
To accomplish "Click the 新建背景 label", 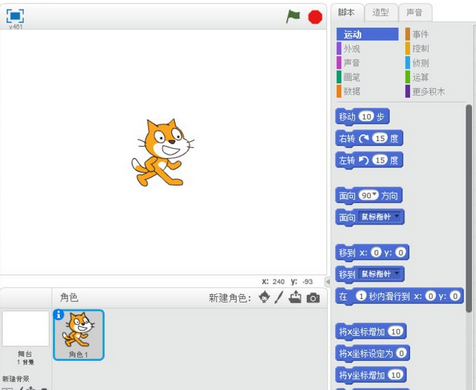I will coord(16,379).
